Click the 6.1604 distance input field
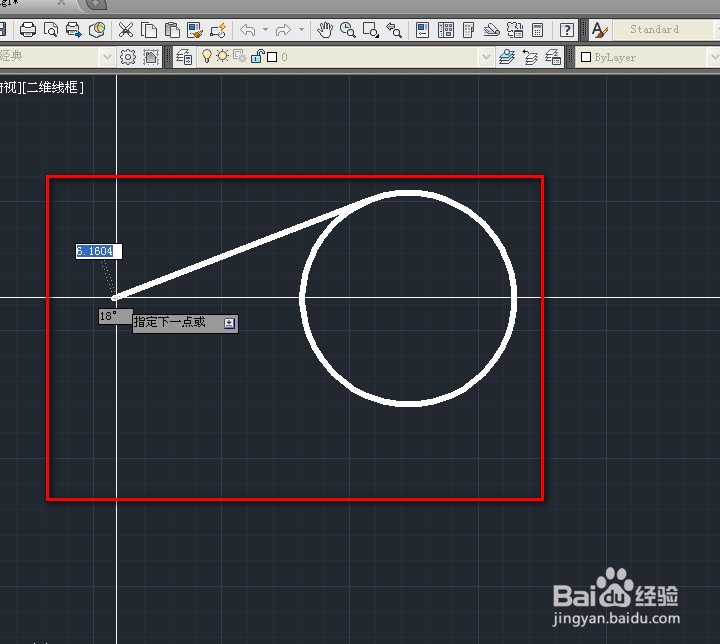720x644 pixels. click(x=99, y=251)
